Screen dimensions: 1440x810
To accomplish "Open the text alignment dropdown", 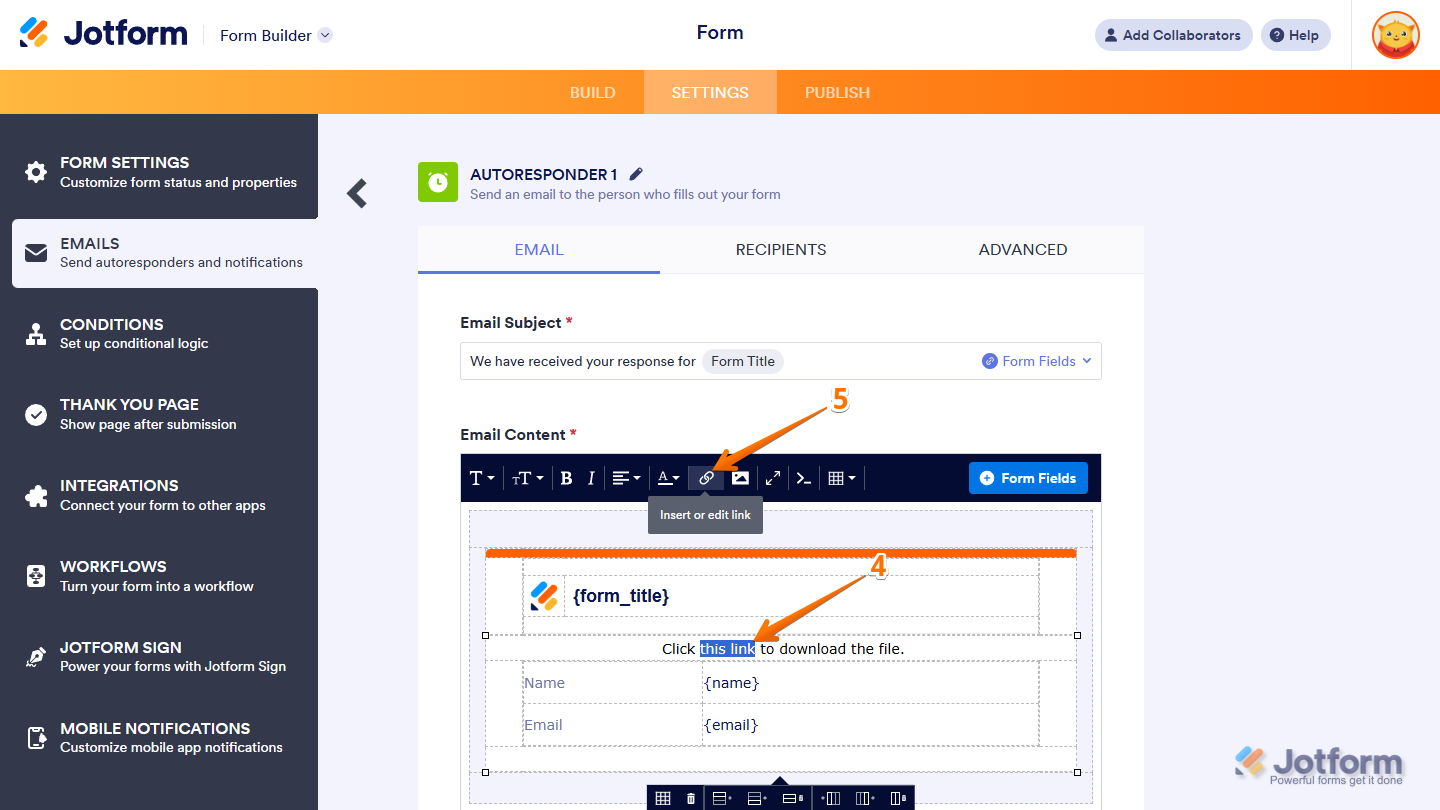I will [626, 477].
